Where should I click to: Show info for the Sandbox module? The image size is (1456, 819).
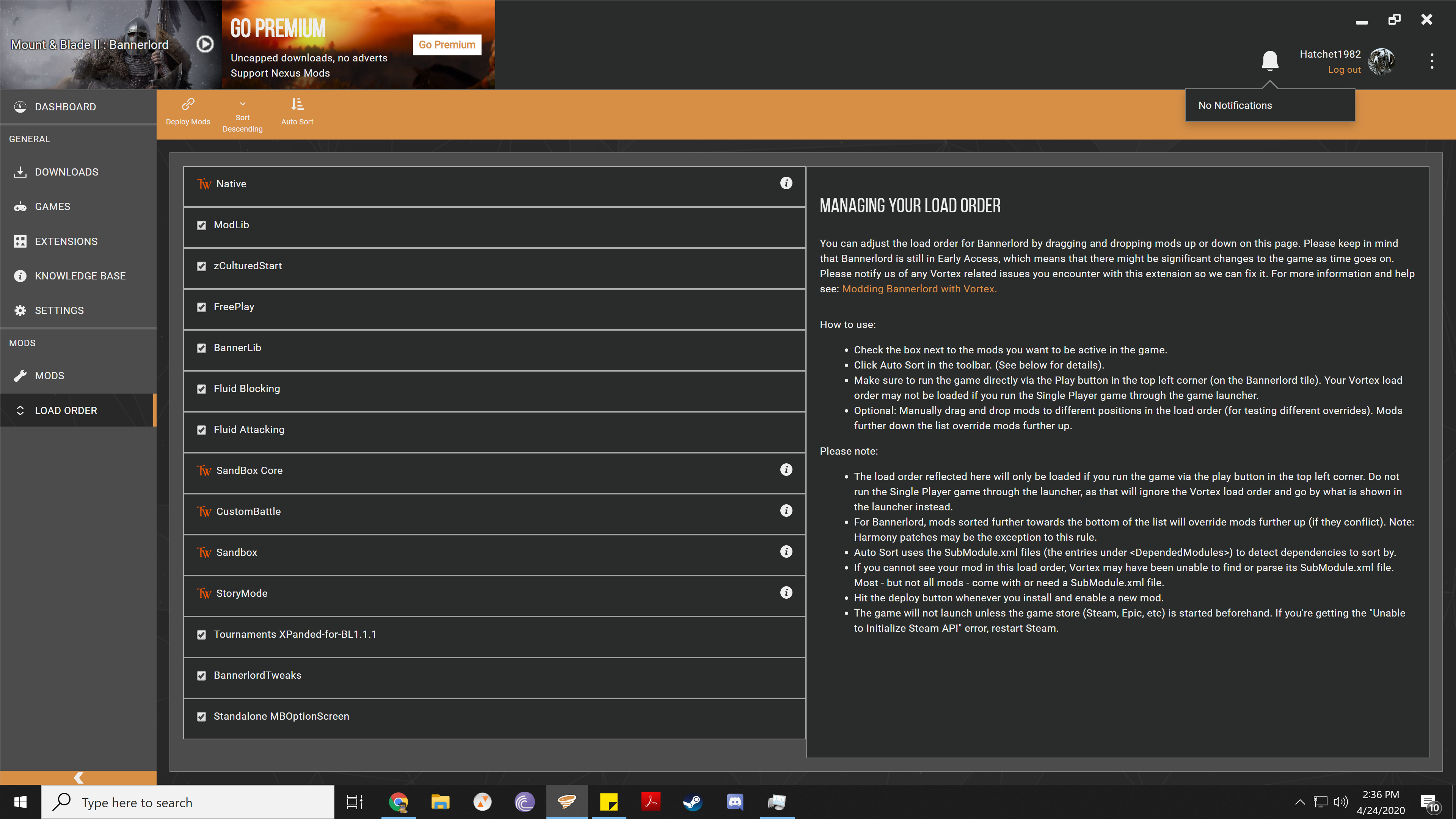pos(786,552)
